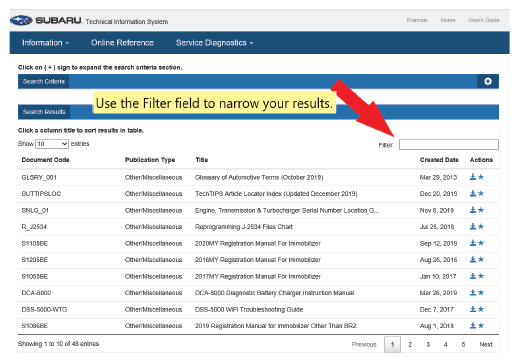Favorite the DSS-5000-WTG troubleshooting guide
The image size is (519, 362).
pyautogui.click(x=481, y=309)
